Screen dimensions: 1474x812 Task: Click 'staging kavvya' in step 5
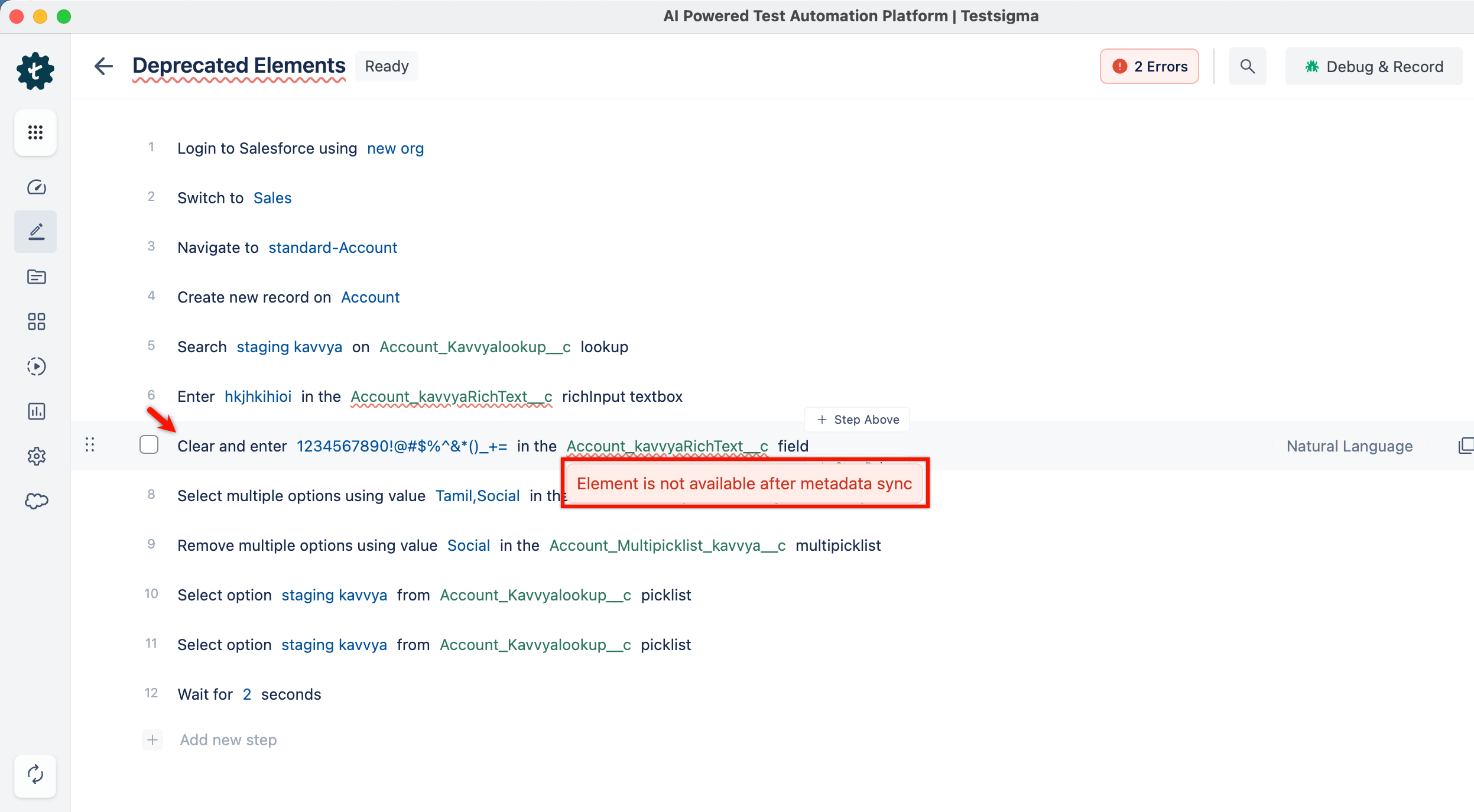pyautogui.click(x=290, y=347)
